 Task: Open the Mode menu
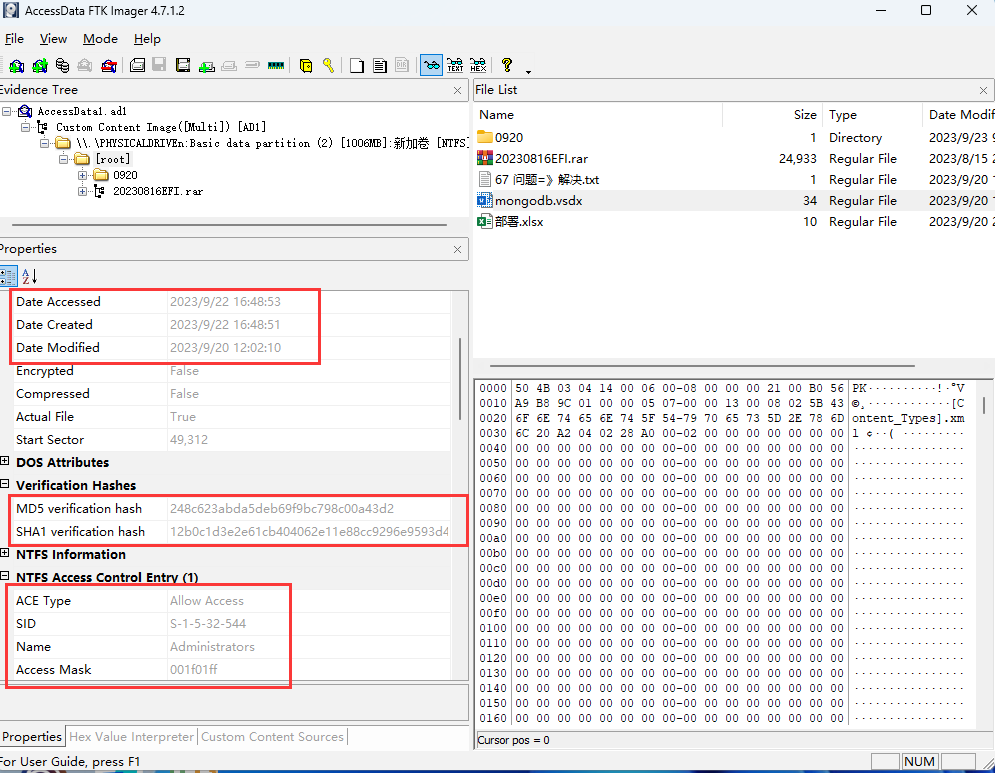[100, 39]
